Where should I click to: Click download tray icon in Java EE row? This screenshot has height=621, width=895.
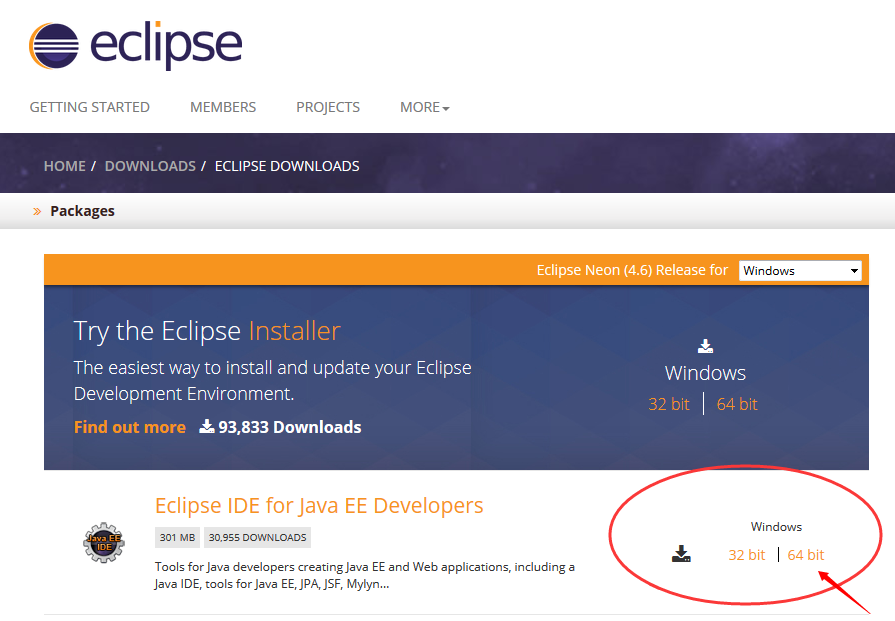click(681, 554)
